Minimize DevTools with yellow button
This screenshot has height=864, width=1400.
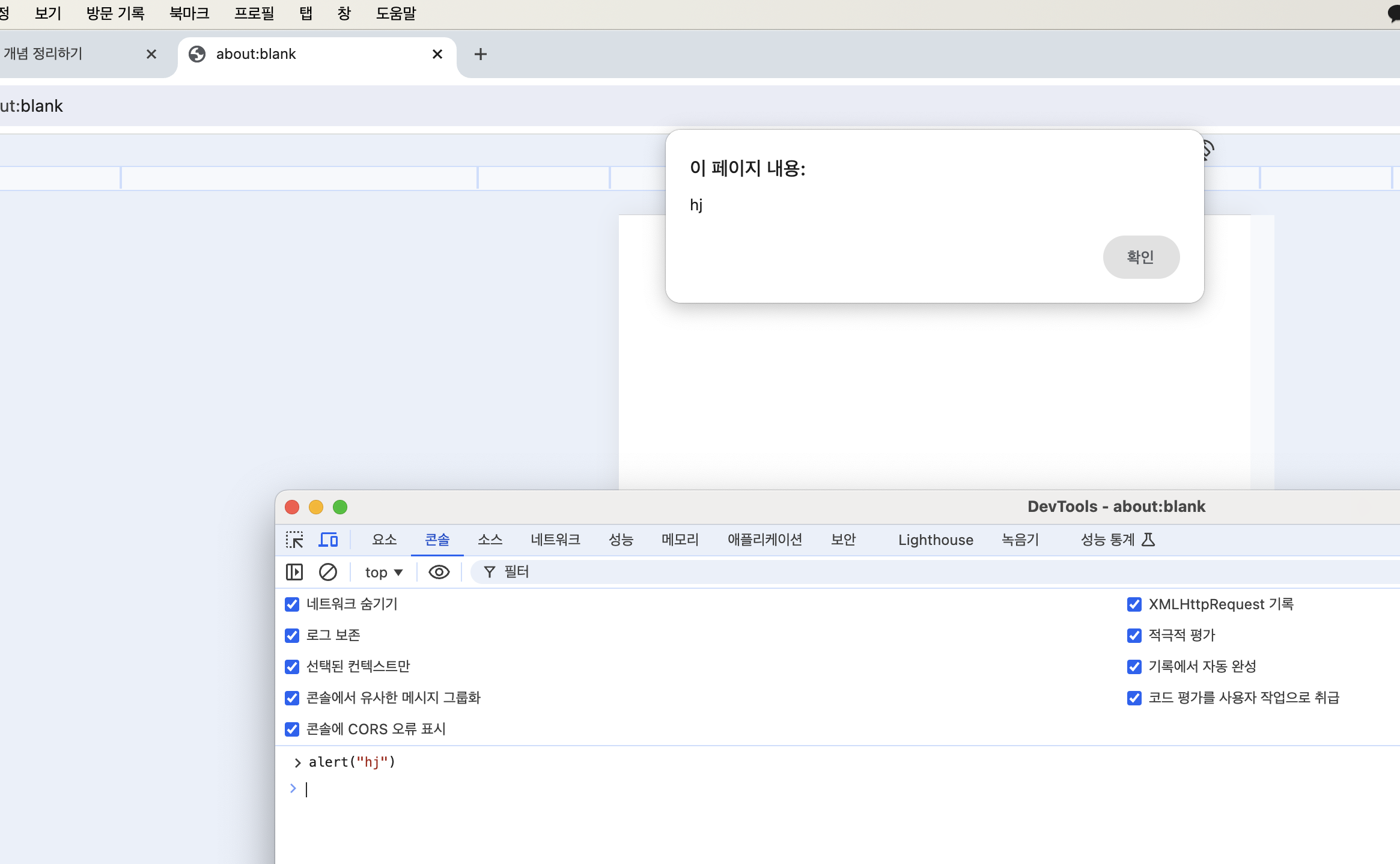point(316,507)
